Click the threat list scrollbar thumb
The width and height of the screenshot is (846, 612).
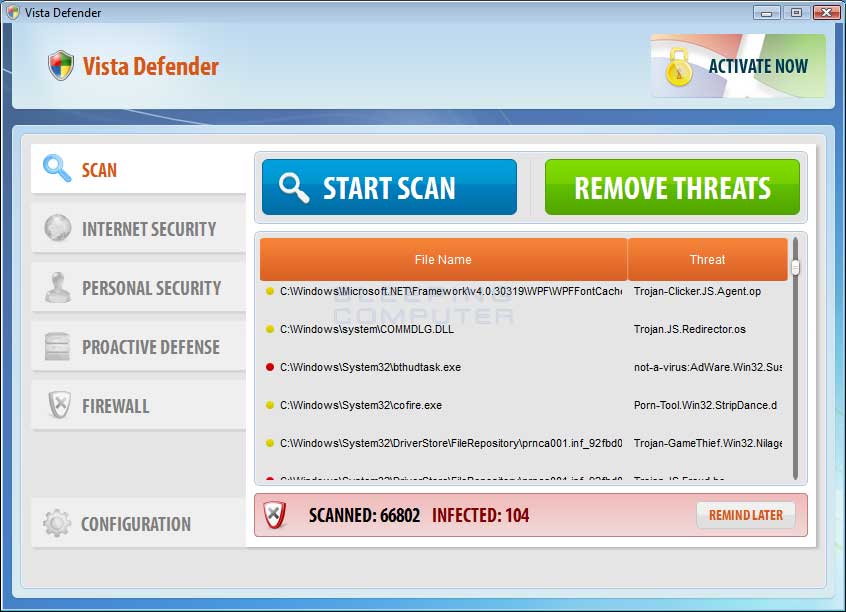[x=795, y=267]
